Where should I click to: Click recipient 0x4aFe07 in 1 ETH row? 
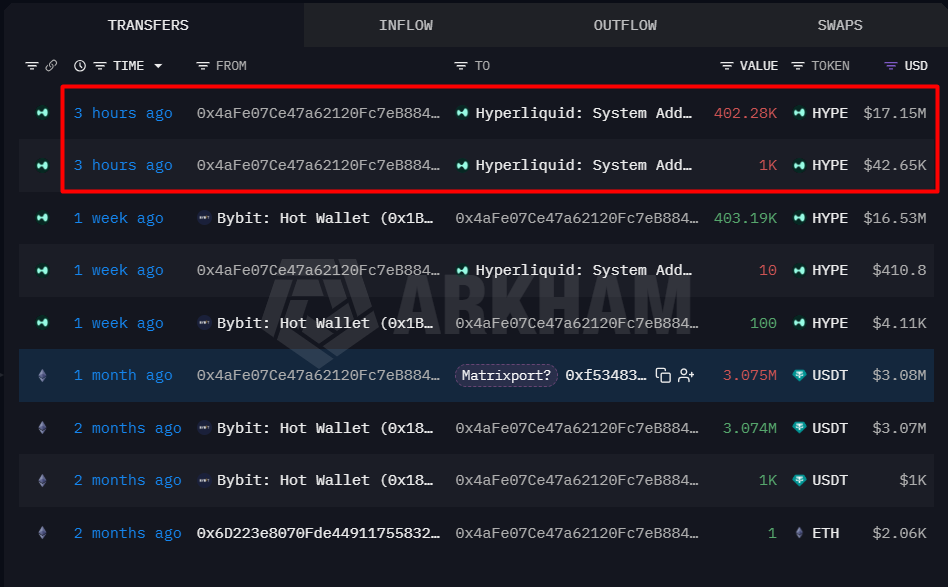pos(577,533)
